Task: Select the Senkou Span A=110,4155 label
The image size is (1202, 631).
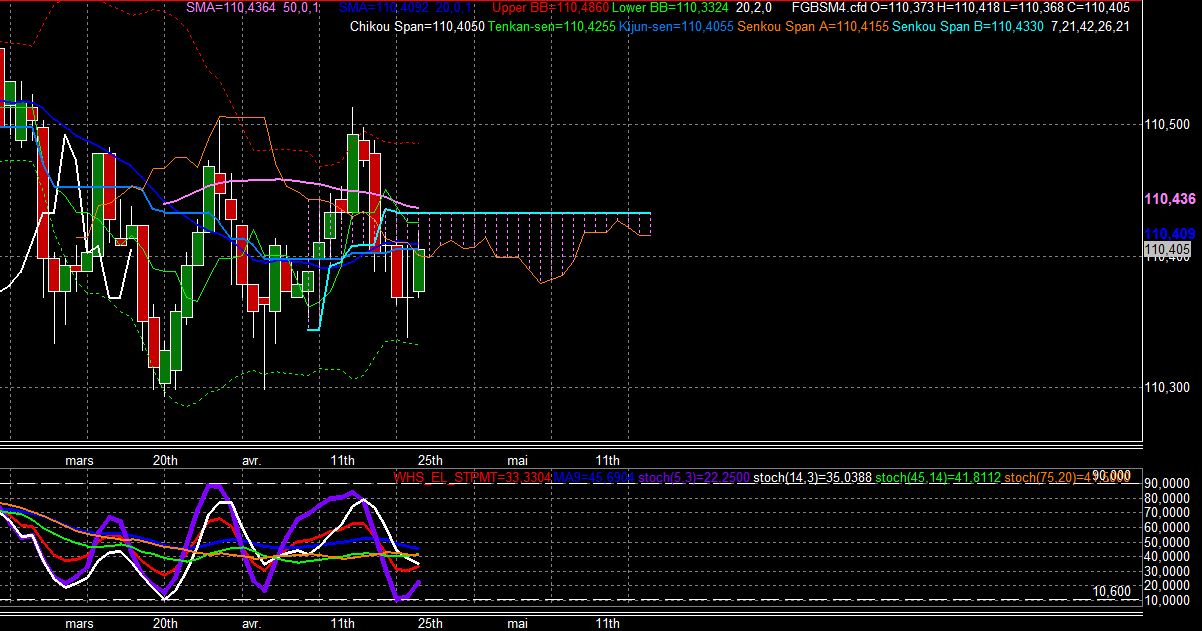Action: tap(813, 26)
